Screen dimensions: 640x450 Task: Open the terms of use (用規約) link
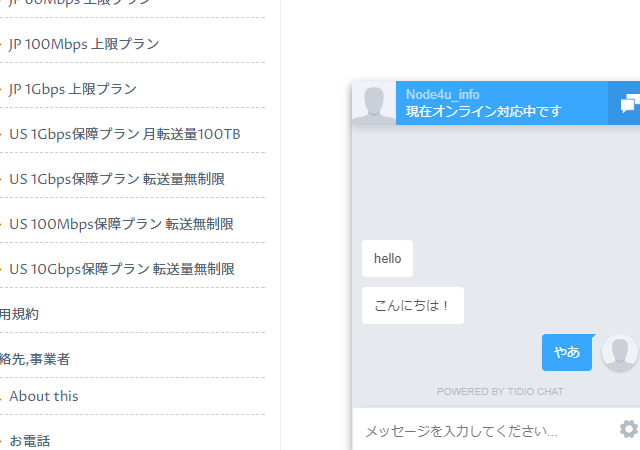pyautogui.click(x=20, y=314)
